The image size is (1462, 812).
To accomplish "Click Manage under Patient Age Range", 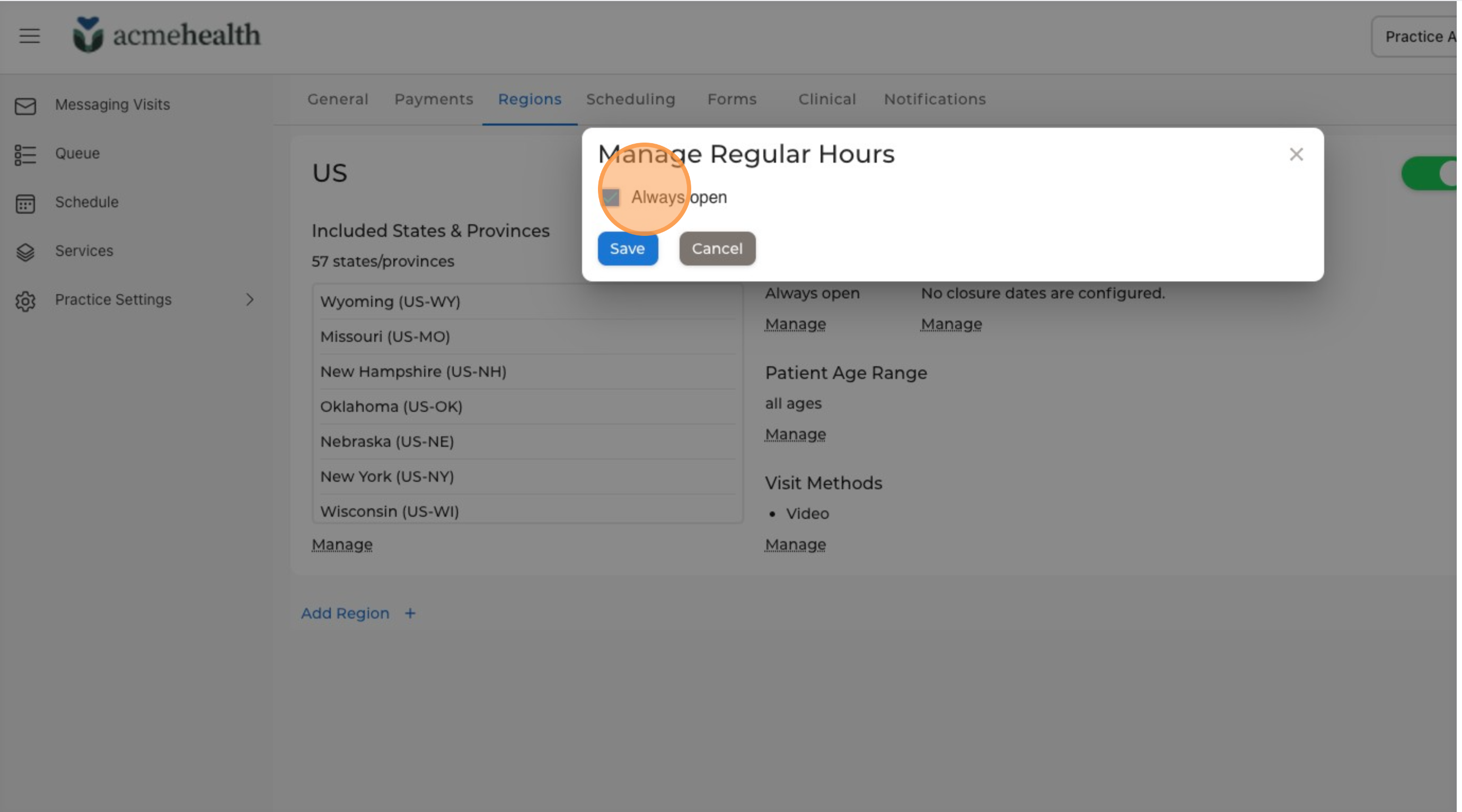I will [x=795, y=434].
